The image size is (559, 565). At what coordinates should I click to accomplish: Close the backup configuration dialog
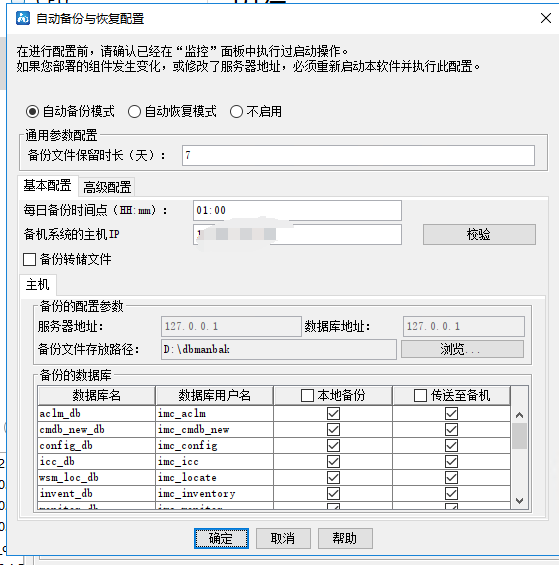546,18
